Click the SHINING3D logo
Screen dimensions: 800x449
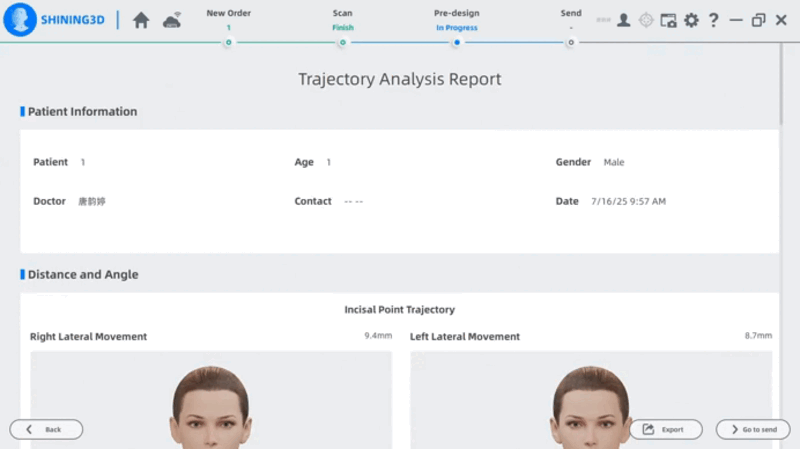54,19
